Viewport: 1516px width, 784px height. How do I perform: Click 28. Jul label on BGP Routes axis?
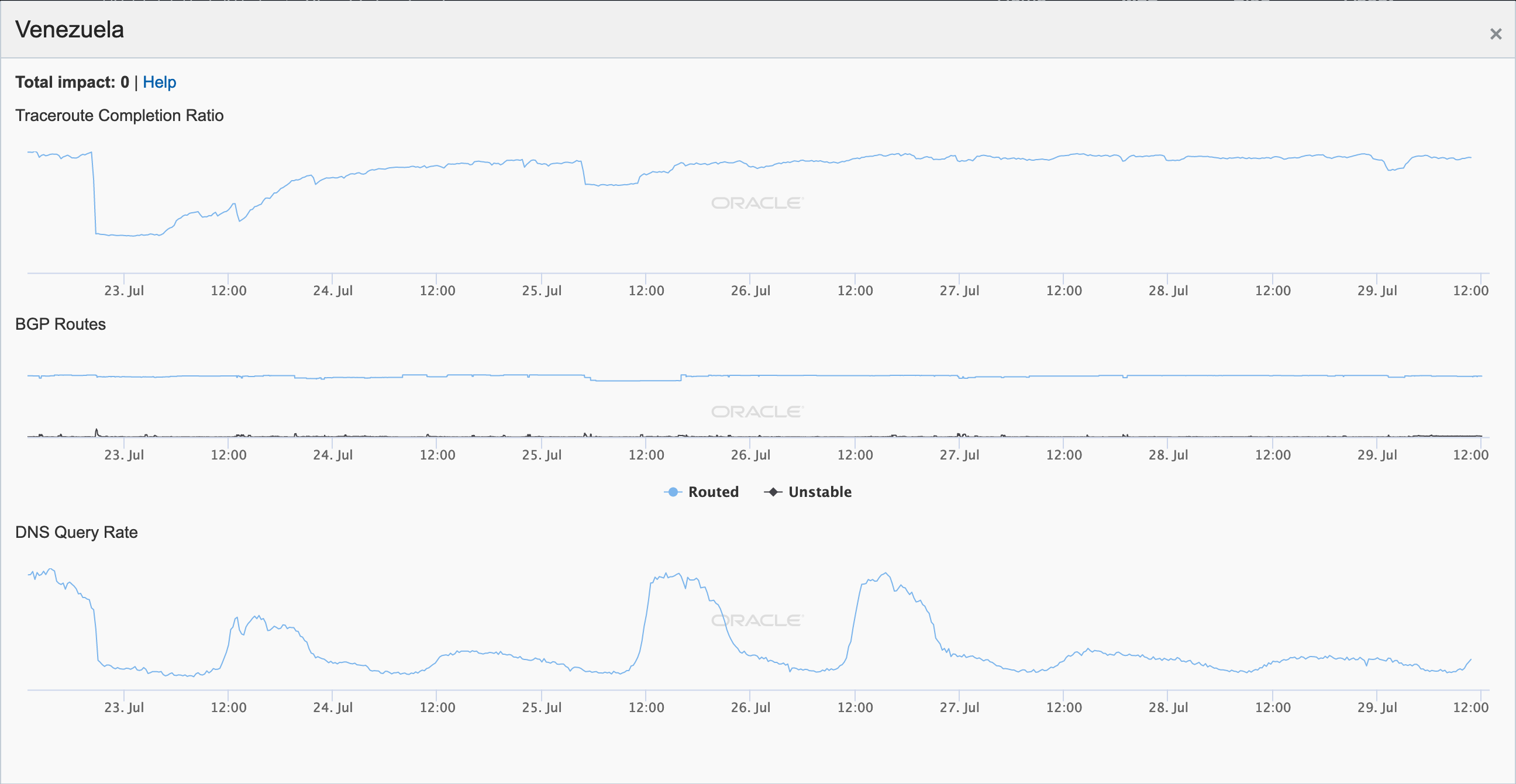click(1168, 455)
